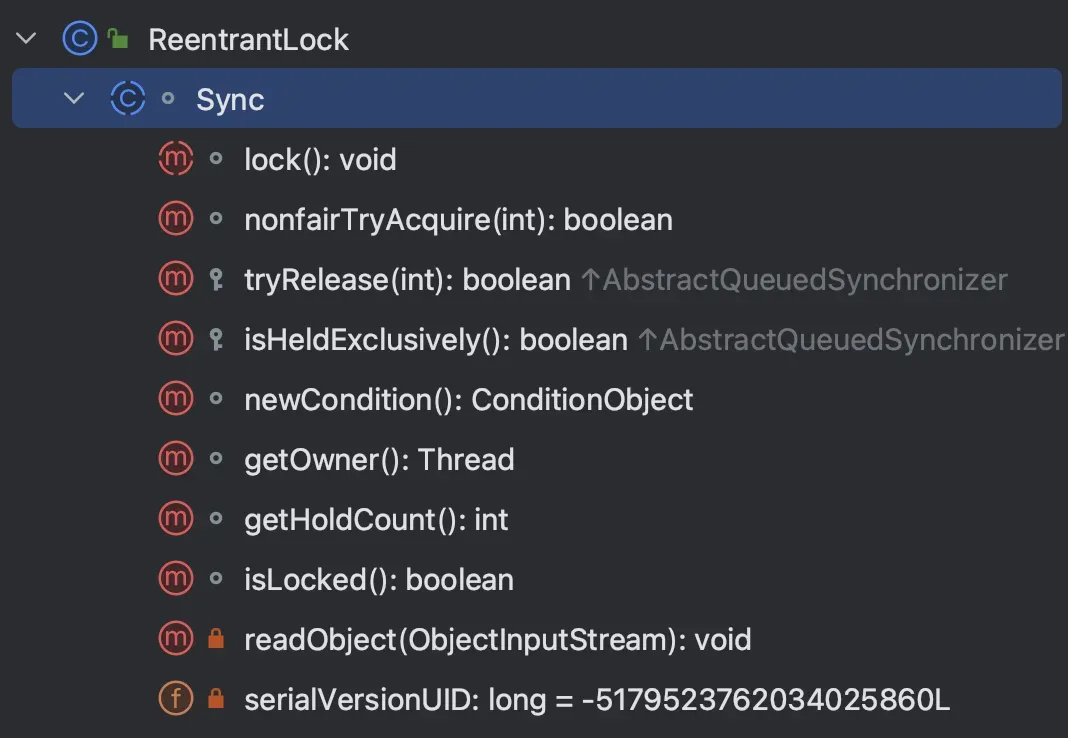Viewport: 1068px width, 738px height.
Task: Select the getHoldCount(): int method
Action: (376, 520)
